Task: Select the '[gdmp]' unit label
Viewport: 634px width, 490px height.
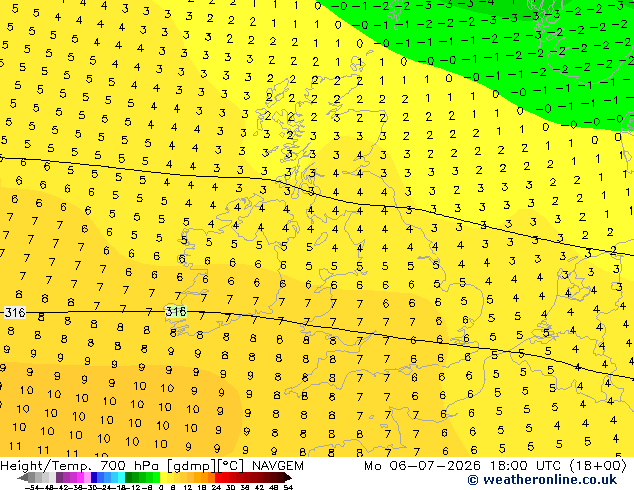Action: (192, 466)
